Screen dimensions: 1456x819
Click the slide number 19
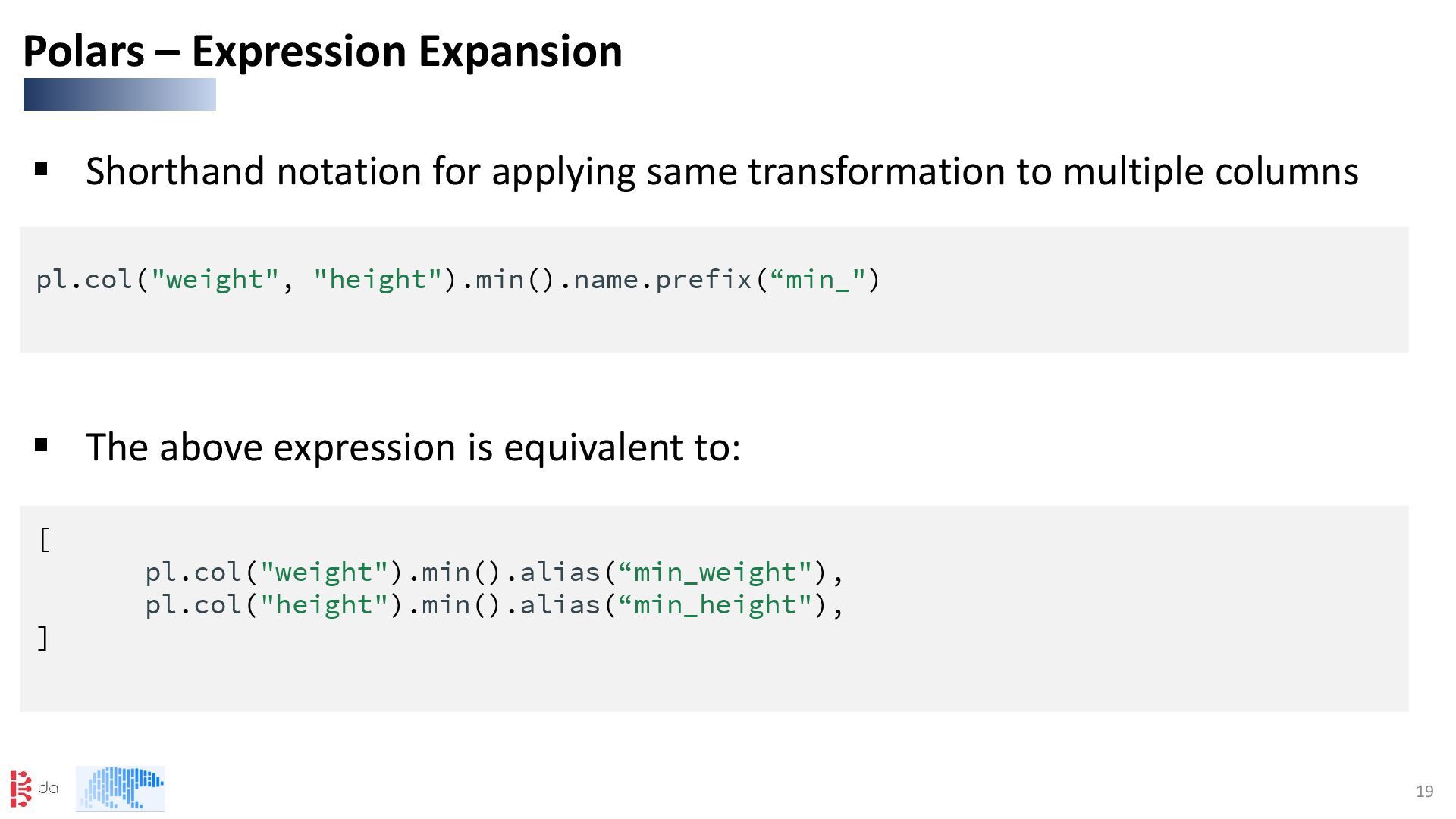point(1424,792)
